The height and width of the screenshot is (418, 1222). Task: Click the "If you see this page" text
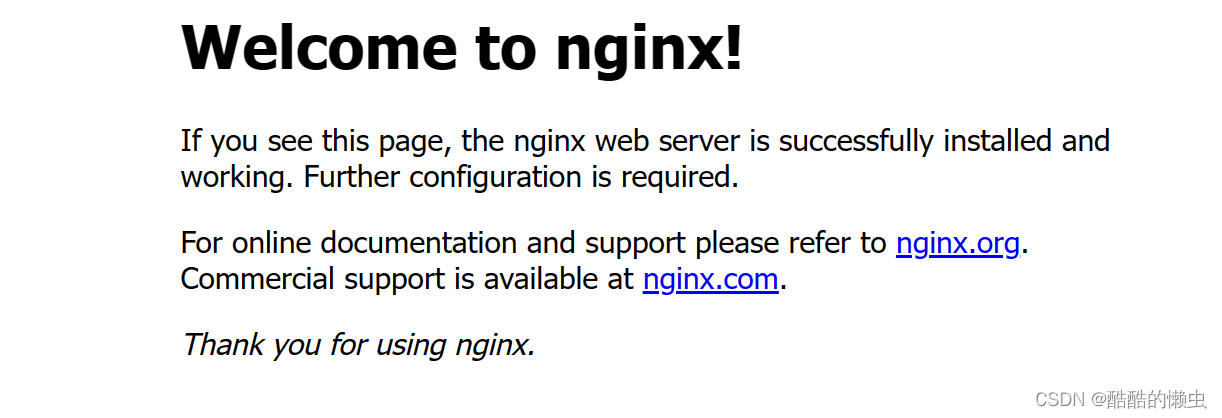point(317,141)
